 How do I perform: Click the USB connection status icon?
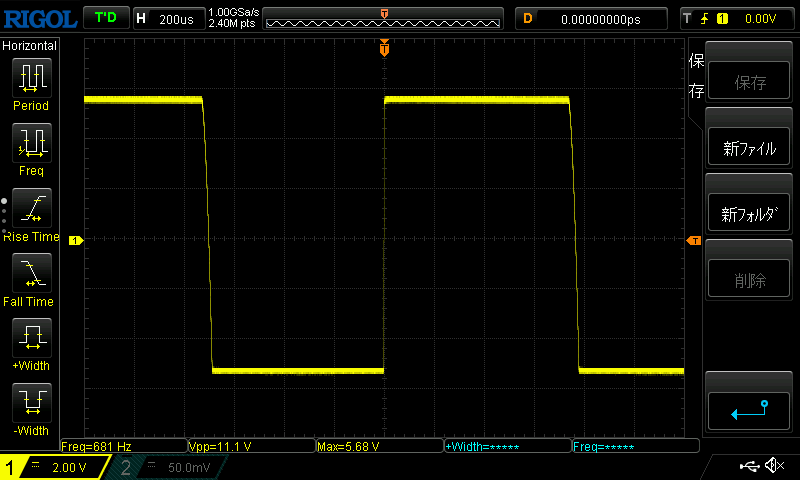click(749, 465)
